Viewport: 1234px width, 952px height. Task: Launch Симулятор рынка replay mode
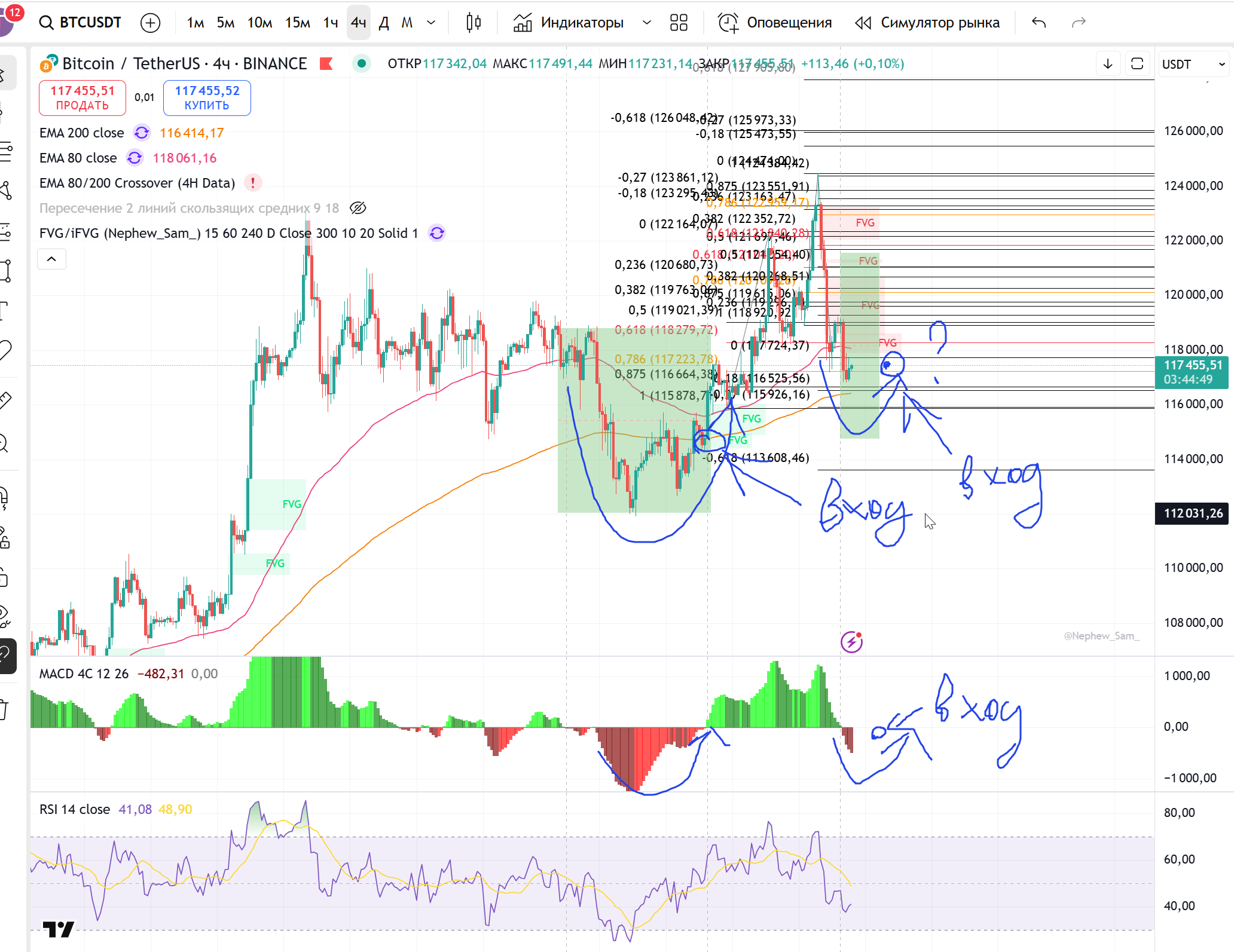(927, 23)
